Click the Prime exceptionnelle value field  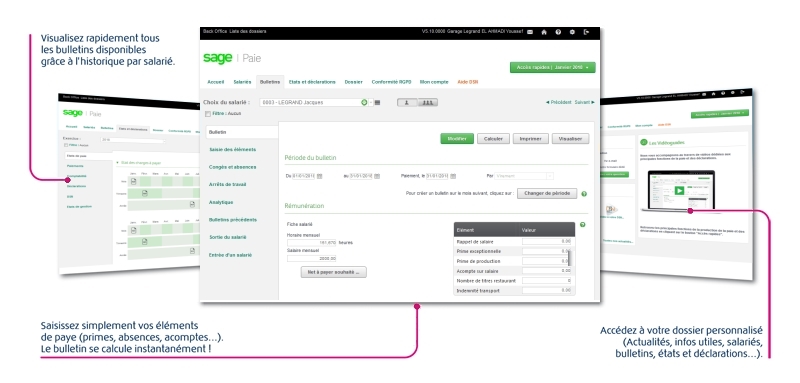click(546, 251)
